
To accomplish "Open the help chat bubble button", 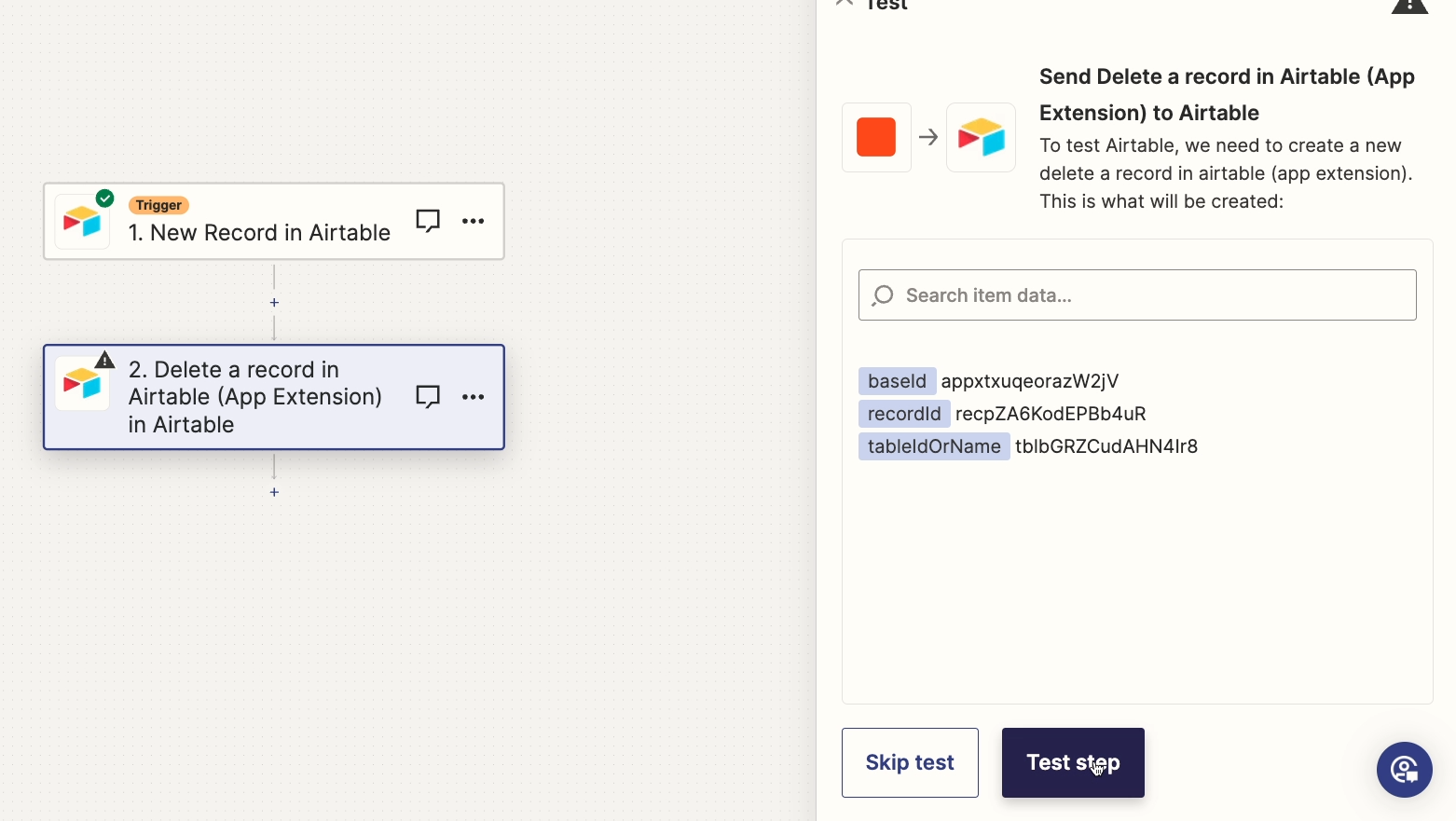I will pos(1405,770).
